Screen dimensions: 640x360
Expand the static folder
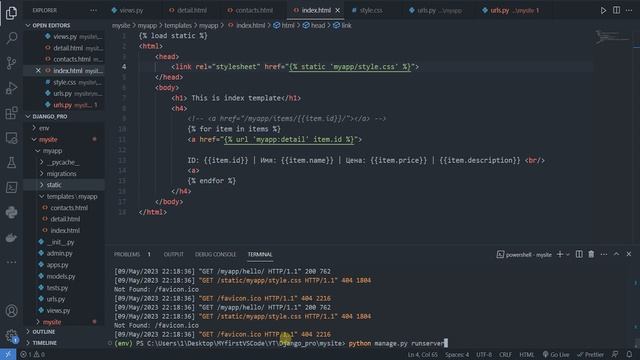click(54, 185)
